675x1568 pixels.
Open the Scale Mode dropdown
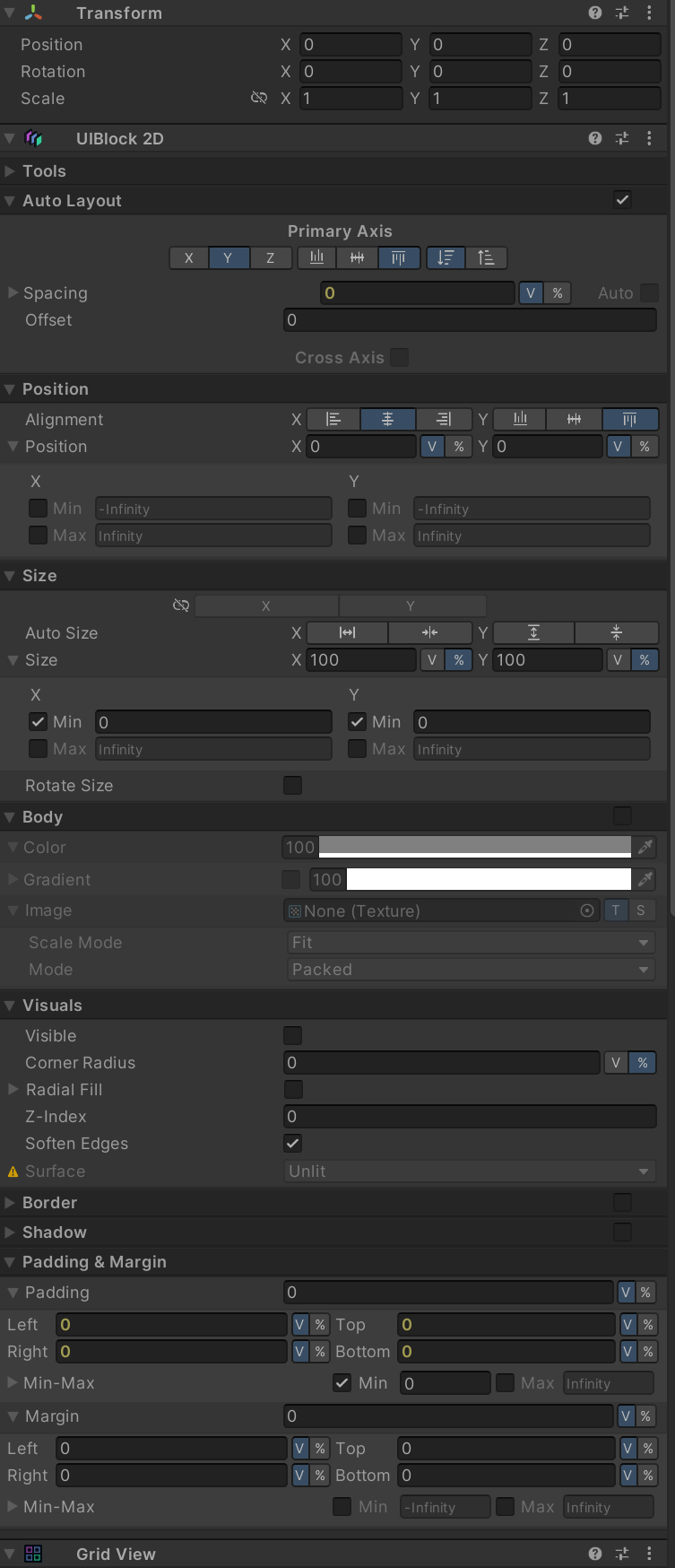coord(471,942)
